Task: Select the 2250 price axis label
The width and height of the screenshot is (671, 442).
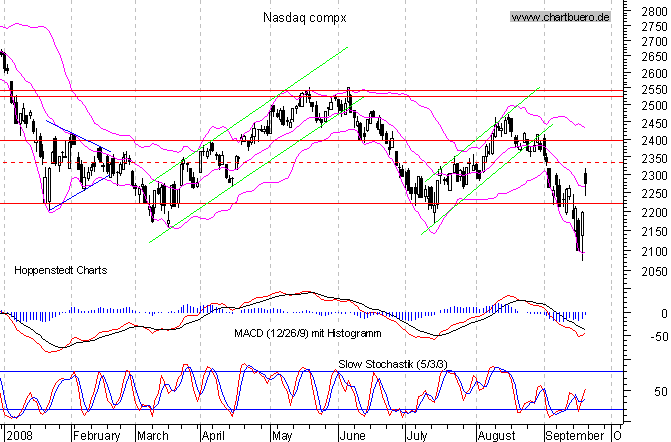Action: pos(655,194)
